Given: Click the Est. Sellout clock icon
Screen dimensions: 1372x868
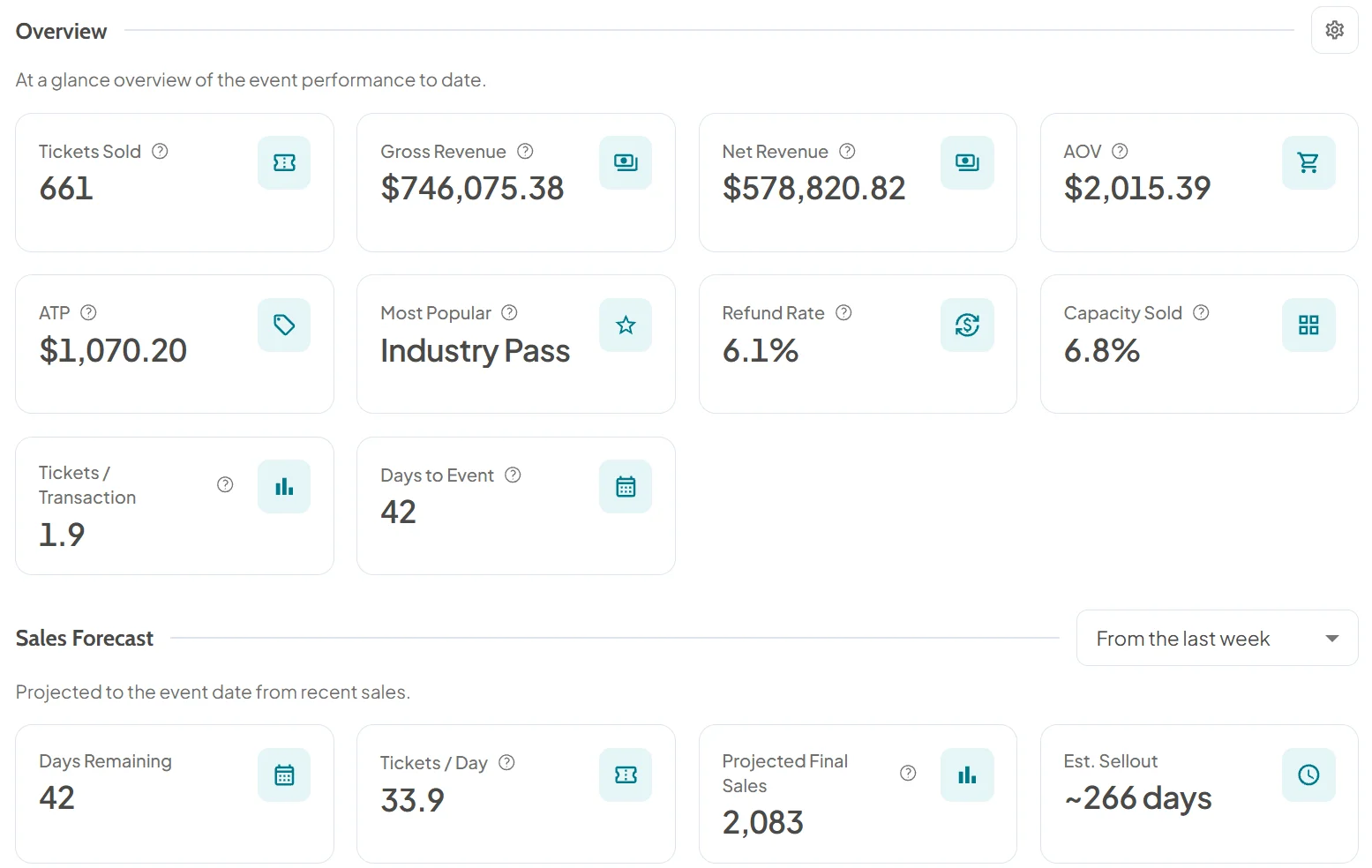Looking at the screenshot, I should [1308, 774].
